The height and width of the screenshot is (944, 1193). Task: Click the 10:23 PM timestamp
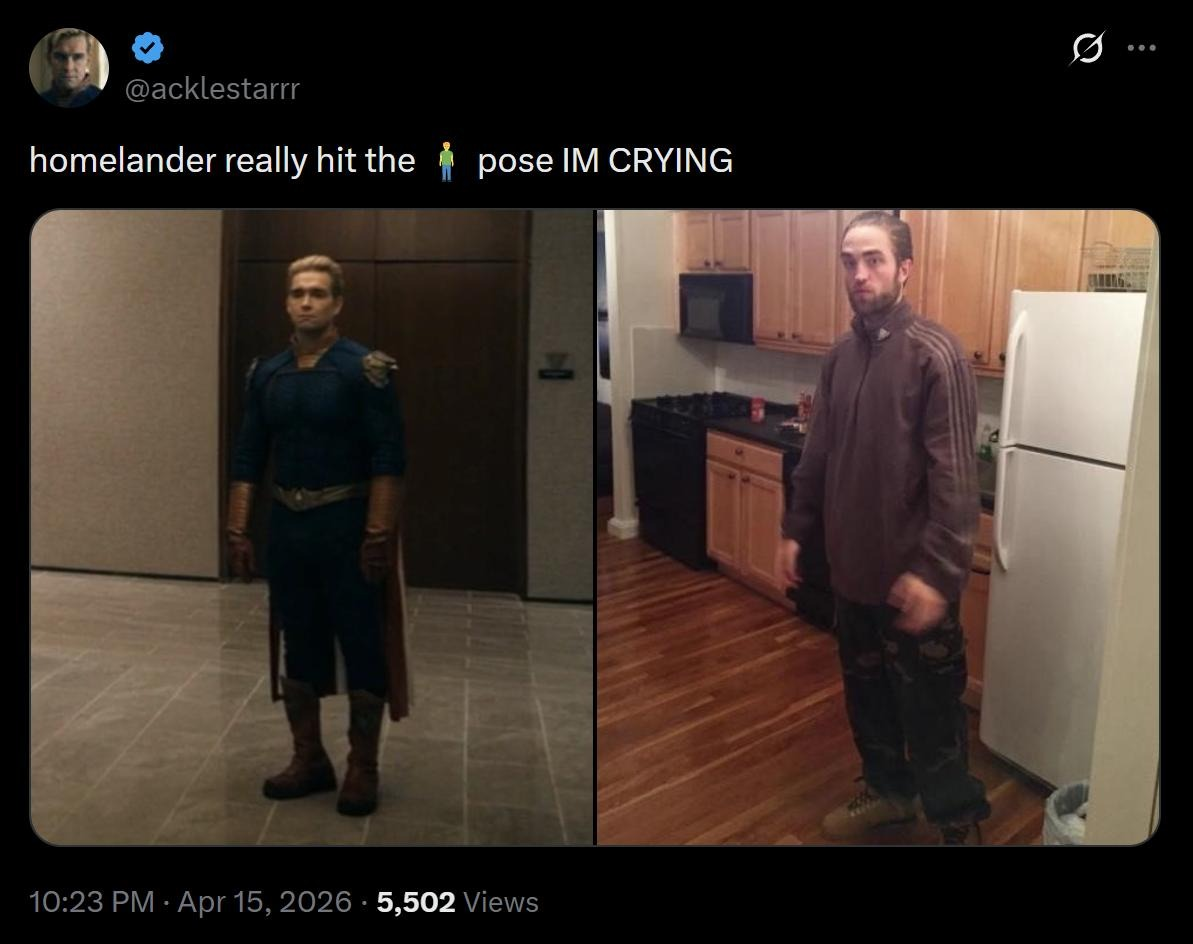pos(91,902)
